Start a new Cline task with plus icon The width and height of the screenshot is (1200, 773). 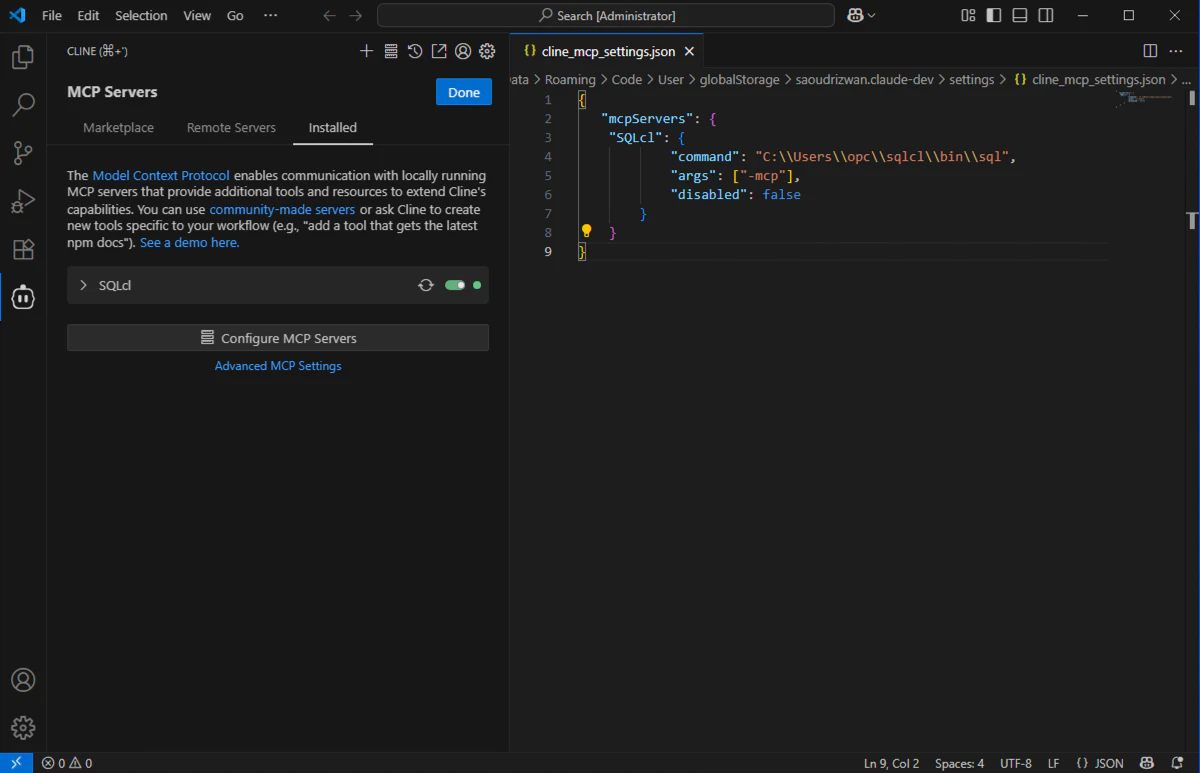366,51
